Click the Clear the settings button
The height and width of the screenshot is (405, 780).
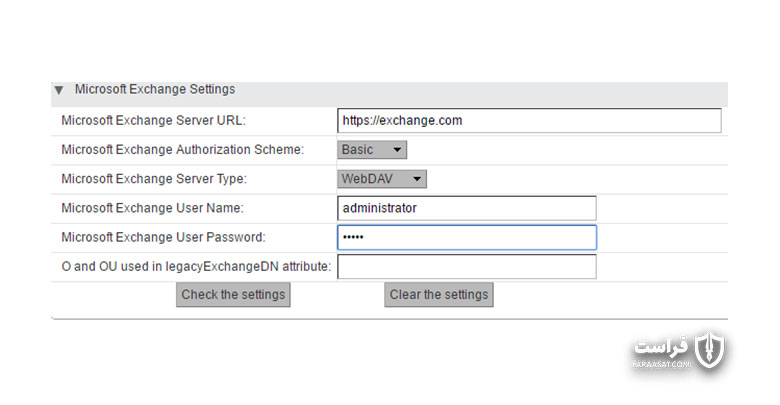pyautogui.click(x=439, y=295)
